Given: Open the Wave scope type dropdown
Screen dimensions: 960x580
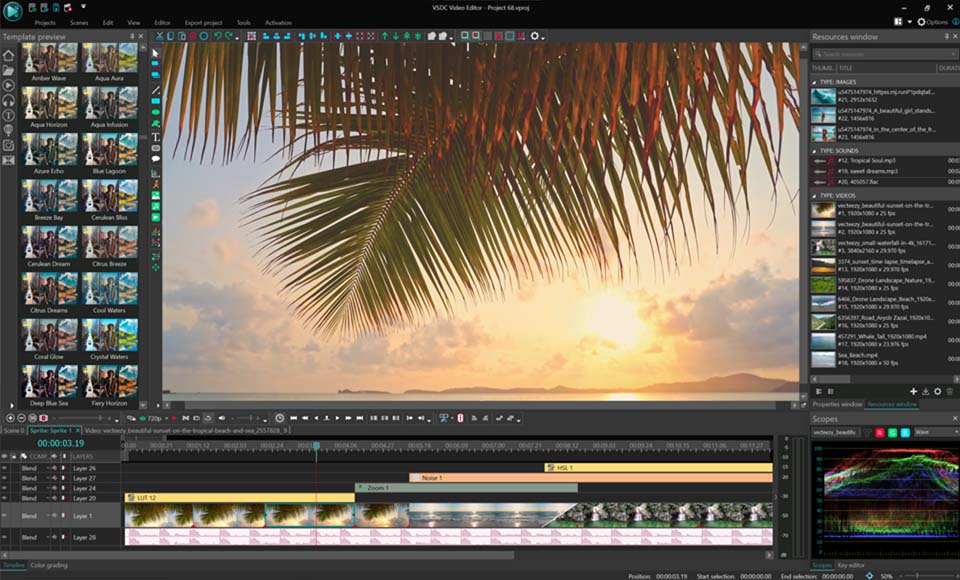Looking at the screenshot, I should click(936, 432).
